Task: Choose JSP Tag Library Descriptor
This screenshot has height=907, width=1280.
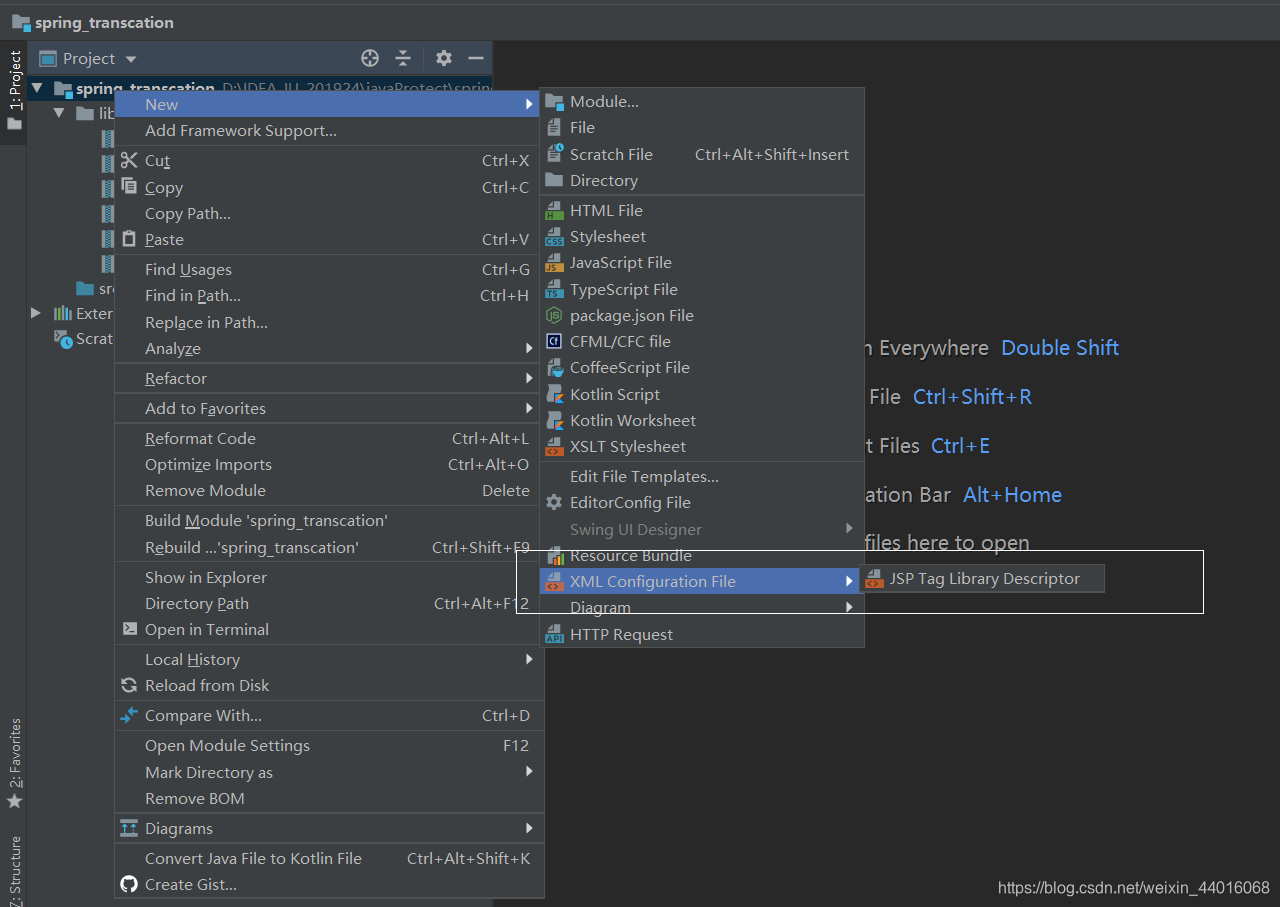Action: [983, 578]
